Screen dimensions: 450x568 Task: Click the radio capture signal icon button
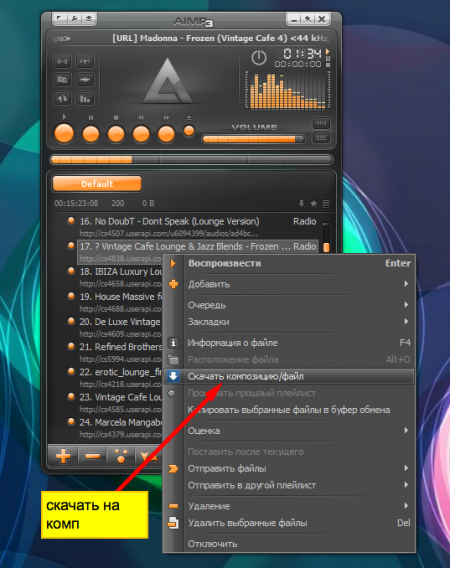point(85,61)
